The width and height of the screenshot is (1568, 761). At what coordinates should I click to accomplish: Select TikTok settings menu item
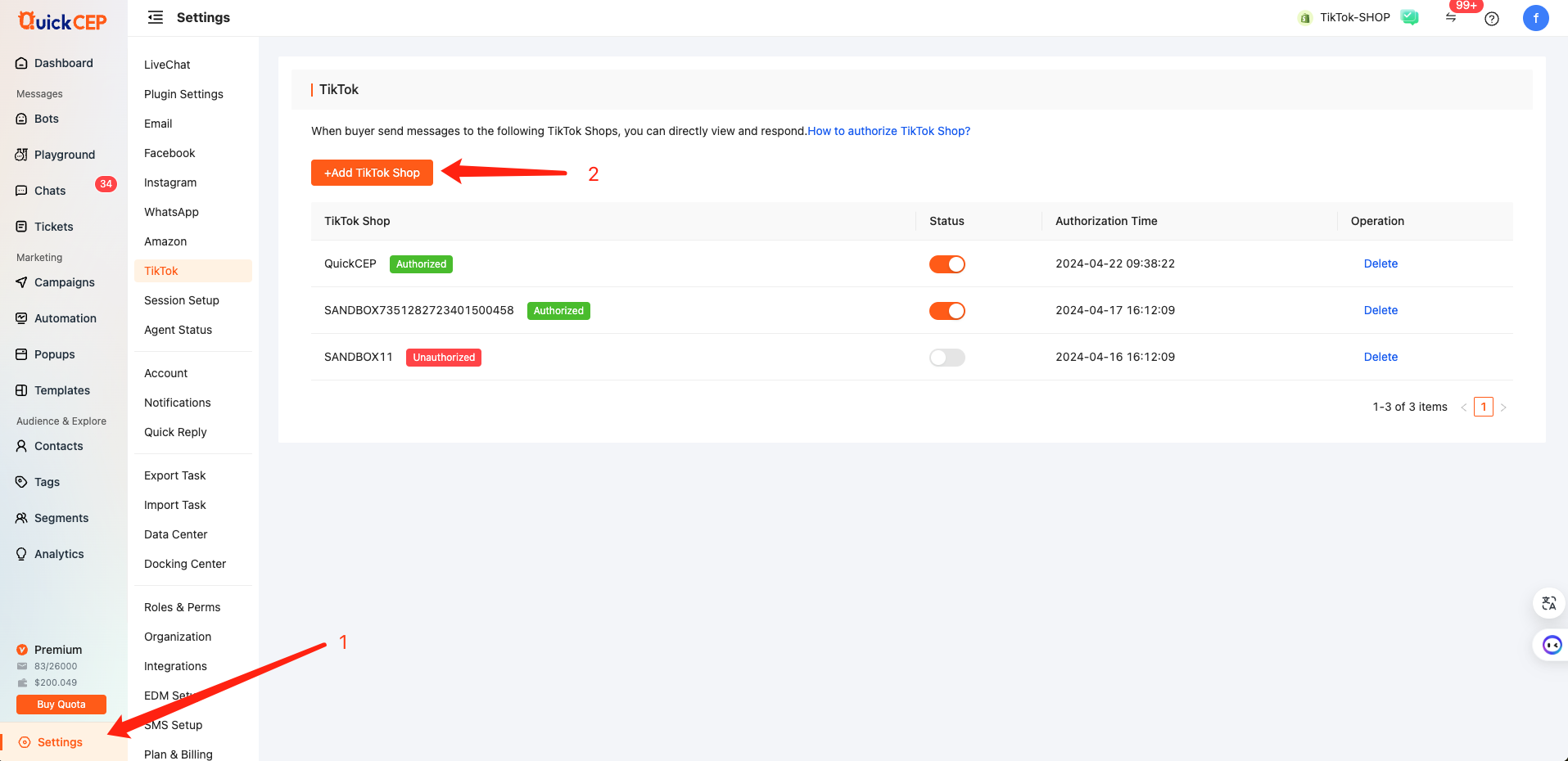(193, 271)
